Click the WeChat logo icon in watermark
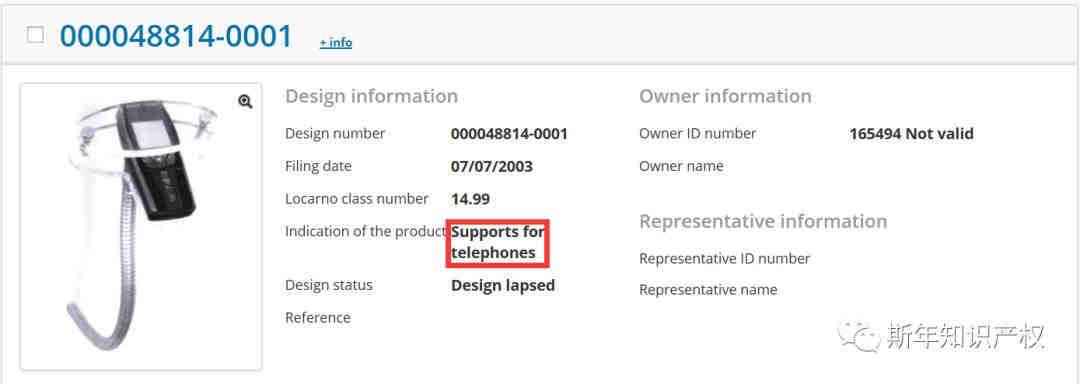This screenshot has height=384, width=1080. pos(859,337)
